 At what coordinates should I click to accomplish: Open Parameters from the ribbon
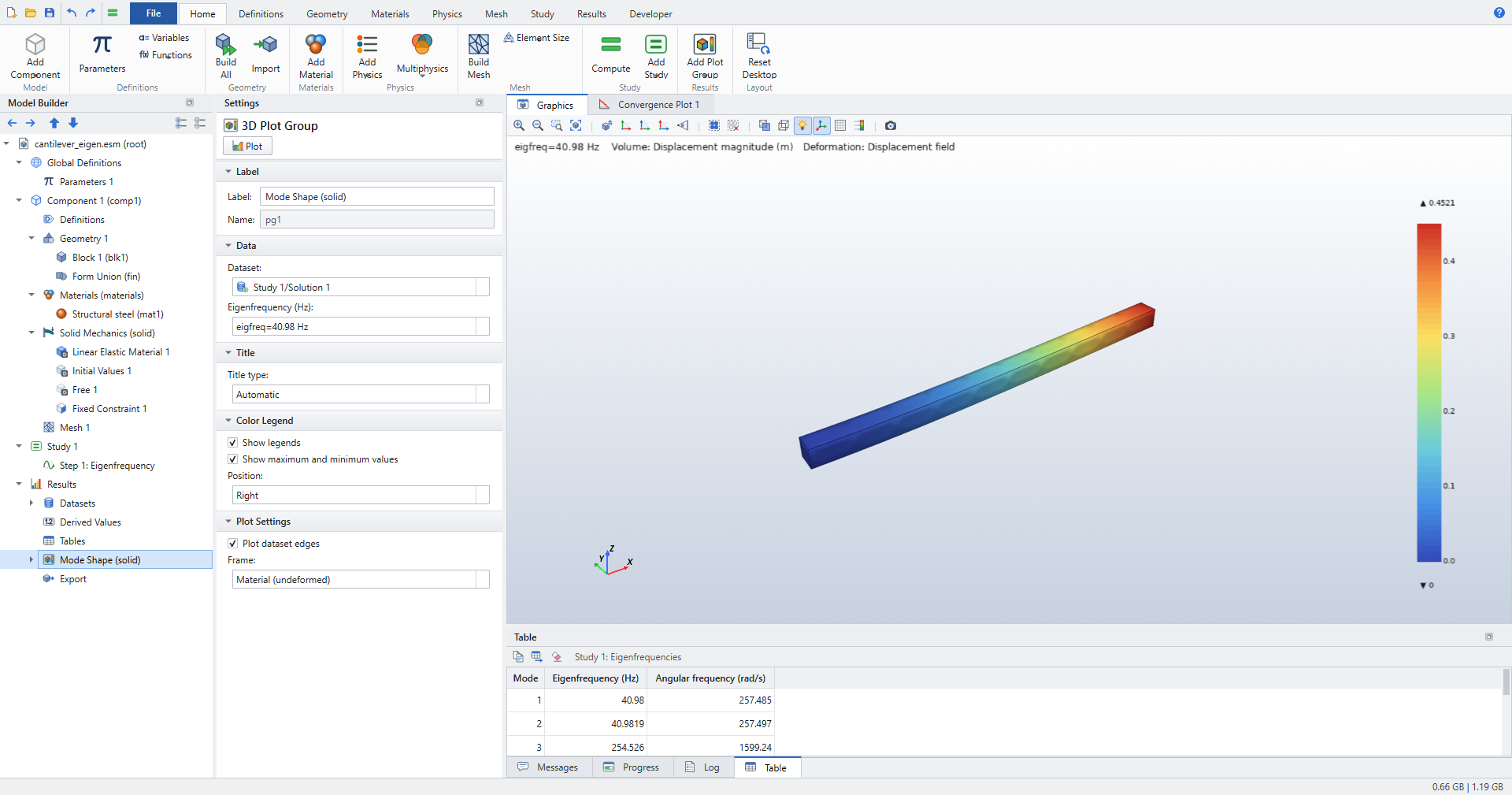102,54
